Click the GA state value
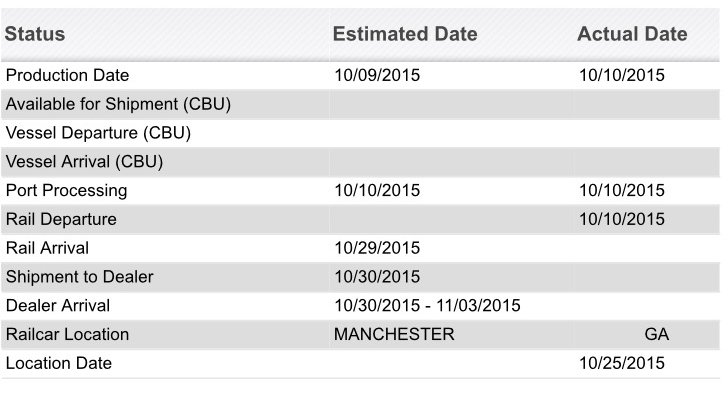The image size is (728, 397). tap(656, 334)
